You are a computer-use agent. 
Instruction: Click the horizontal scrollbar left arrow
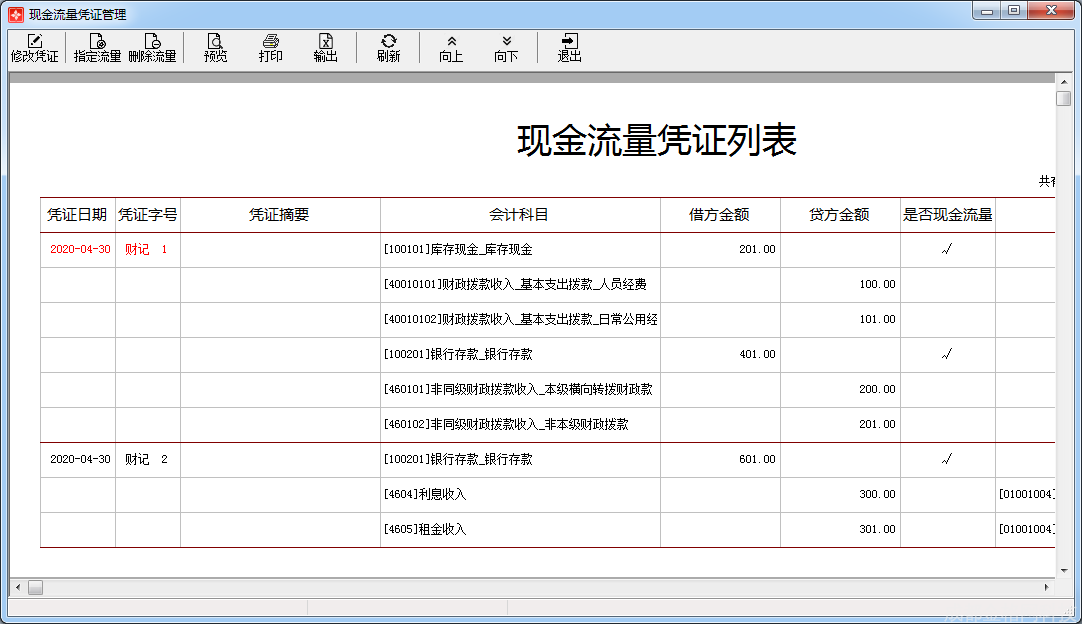(x=17, y=588)
